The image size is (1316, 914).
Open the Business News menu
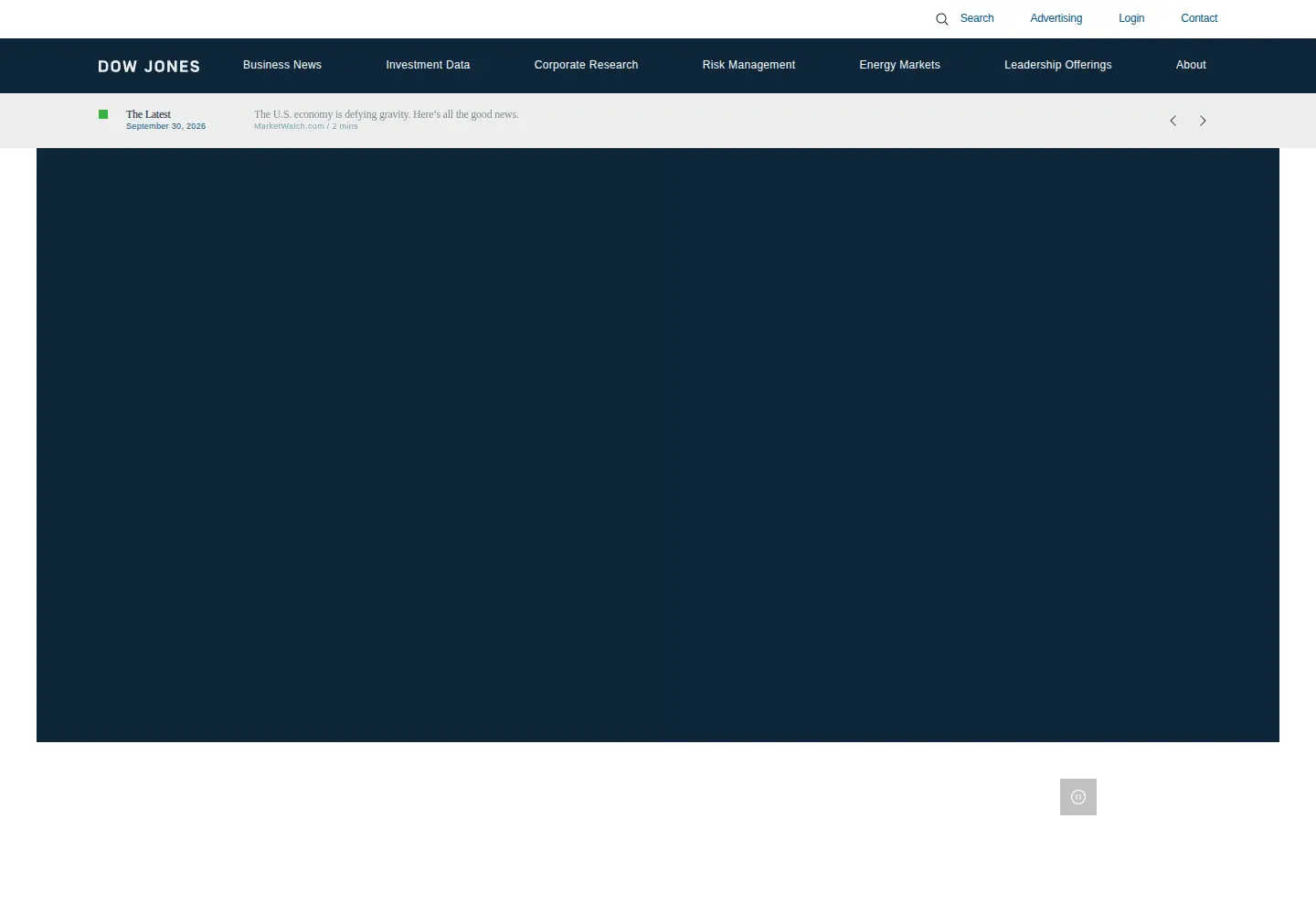(282, 65)
